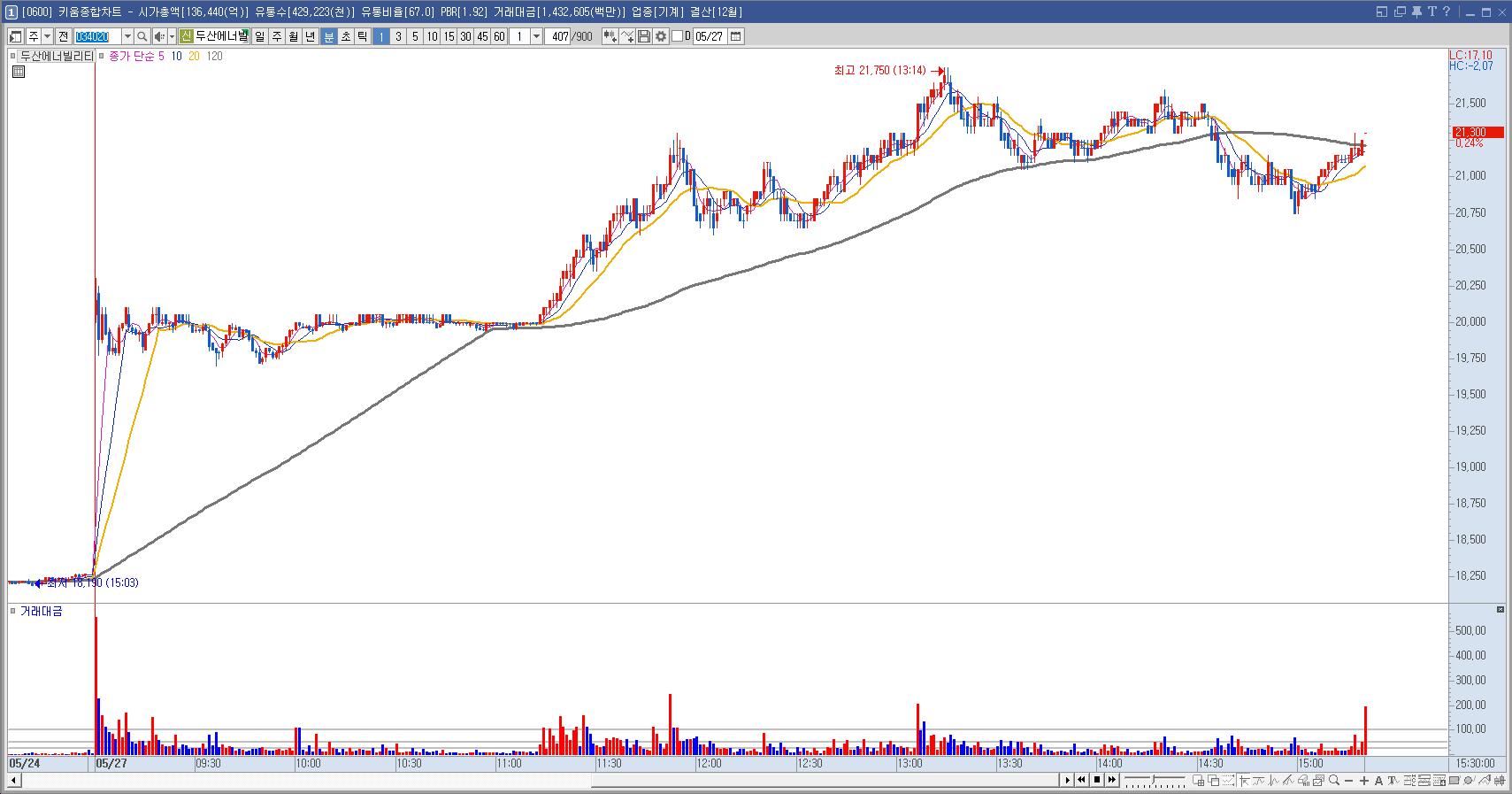Viewport: 1512px width, 794px height.
Task: Click the duplicate window icon in title bar
Action: pyautogui.click(x=1400, y=12)
